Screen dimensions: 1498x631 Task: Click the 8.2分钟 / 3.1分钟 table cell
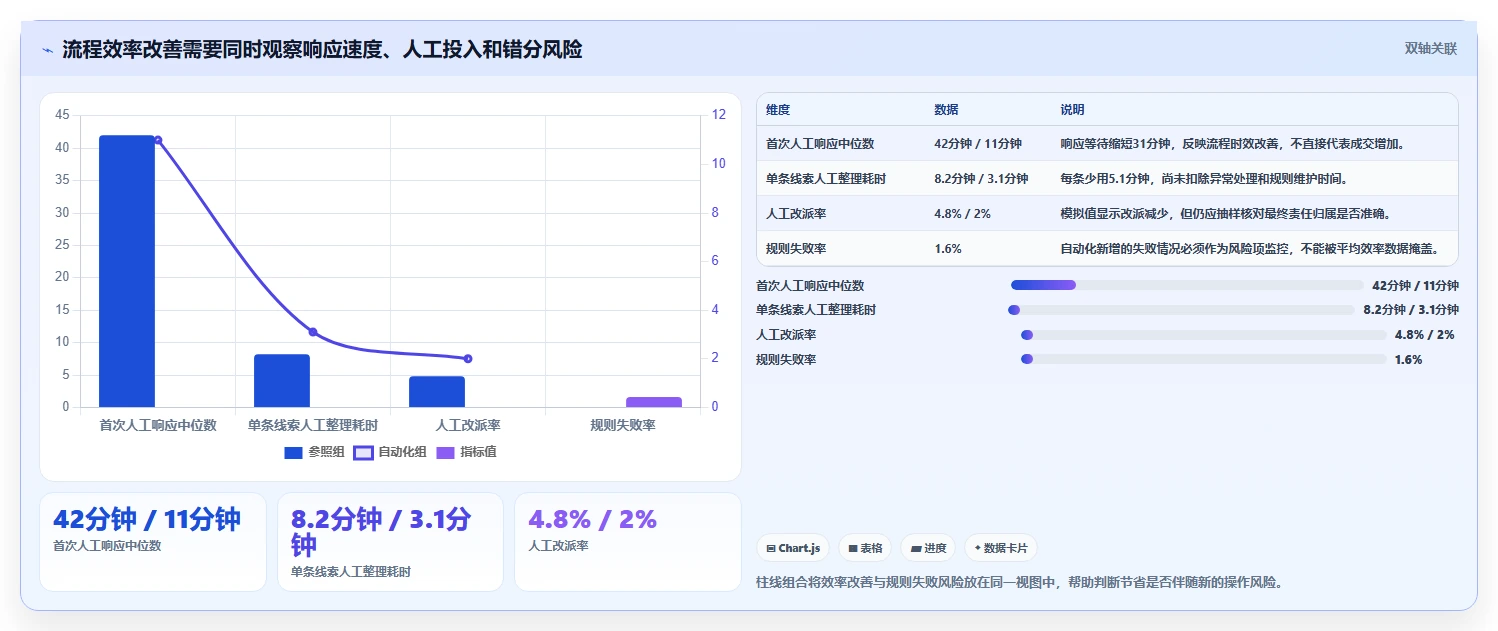click(x=981, y=179)
